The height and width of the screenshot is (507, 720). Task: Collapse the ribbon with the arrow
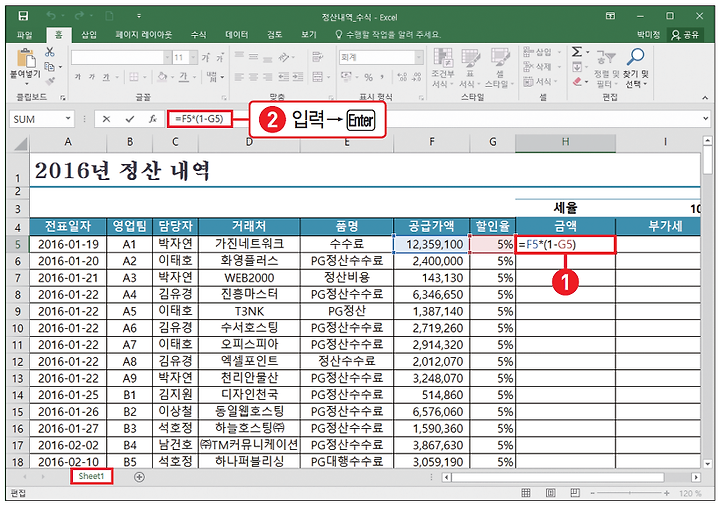tap(705, 97)
